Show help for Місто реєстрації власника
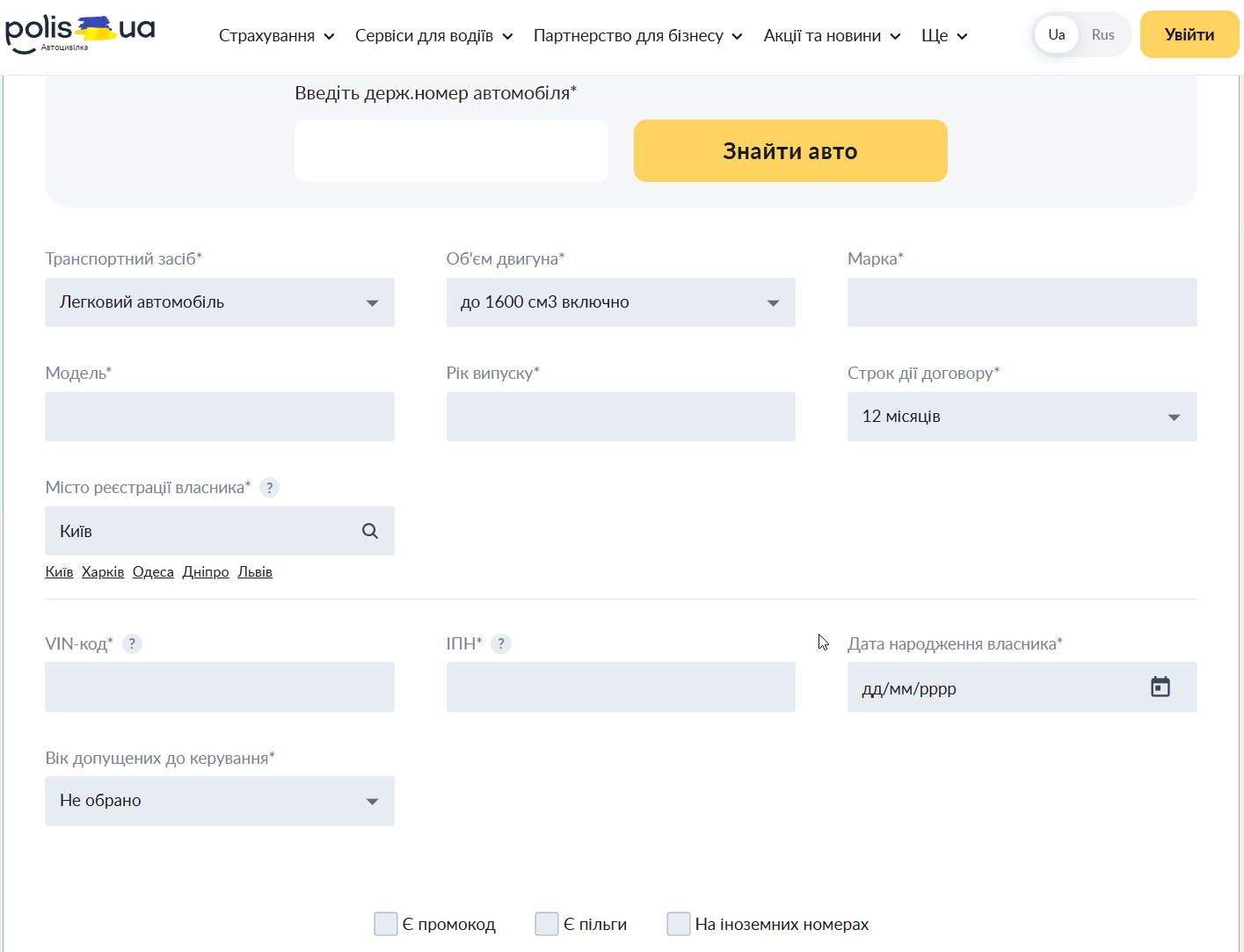The height and width of the screenshot is (952, 1244). coord(270,488)
